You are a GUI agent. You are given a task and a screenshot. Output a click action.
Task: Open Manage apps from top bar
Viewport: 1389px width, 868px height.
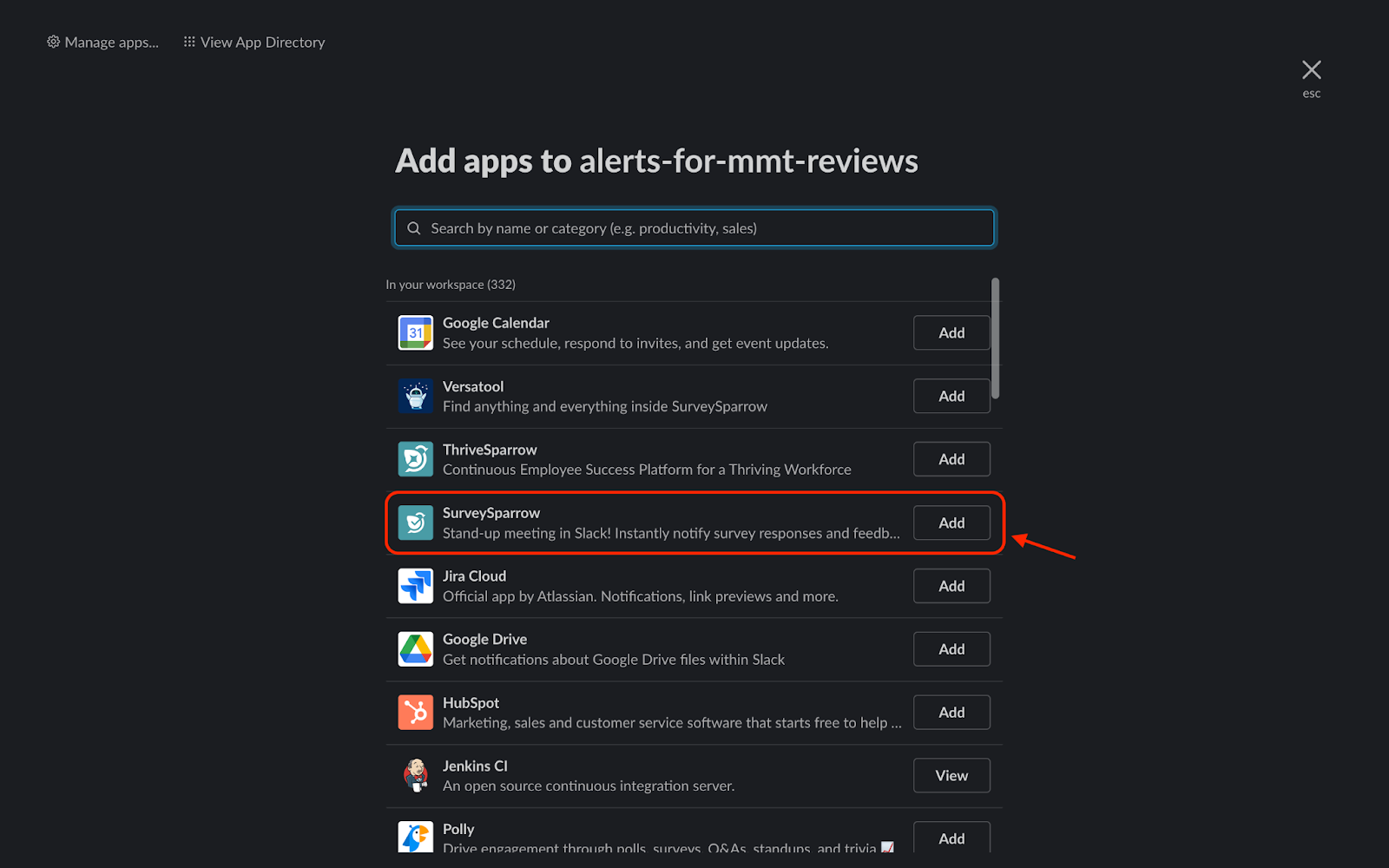(x=102, y=43)
